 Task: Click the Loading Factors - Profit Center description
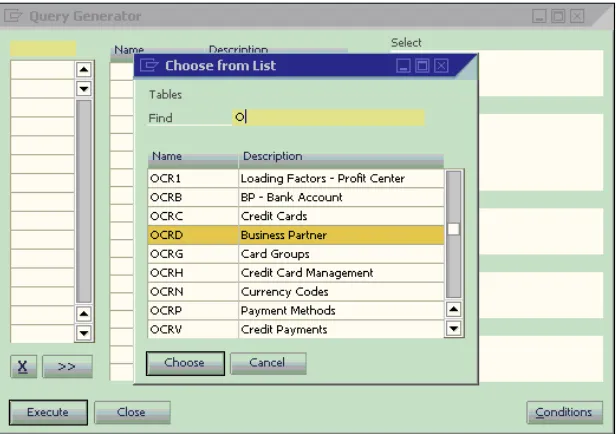pos(323,179)
